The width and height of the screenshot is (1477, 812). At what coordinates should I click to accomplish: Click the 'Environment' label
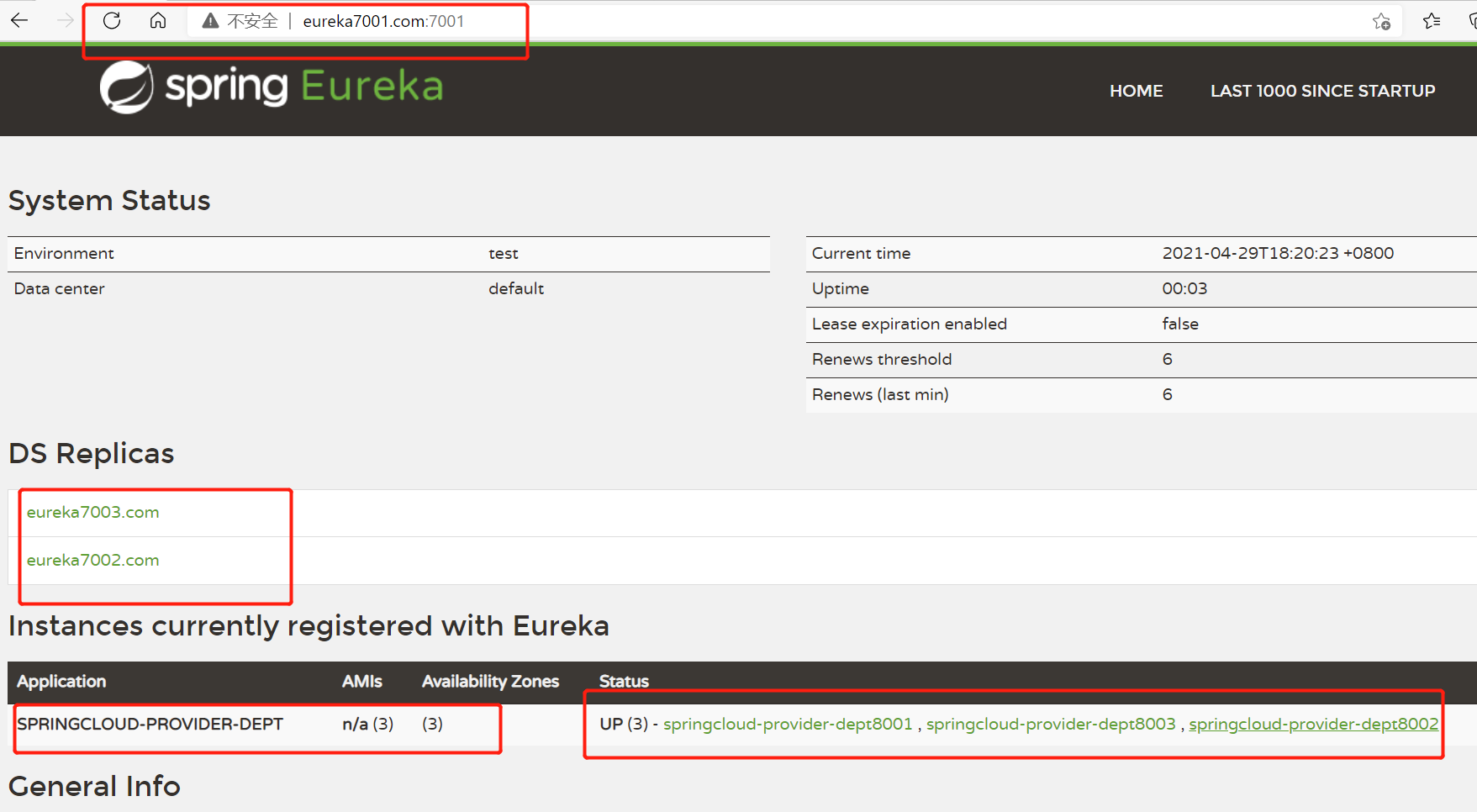point(64,253)
